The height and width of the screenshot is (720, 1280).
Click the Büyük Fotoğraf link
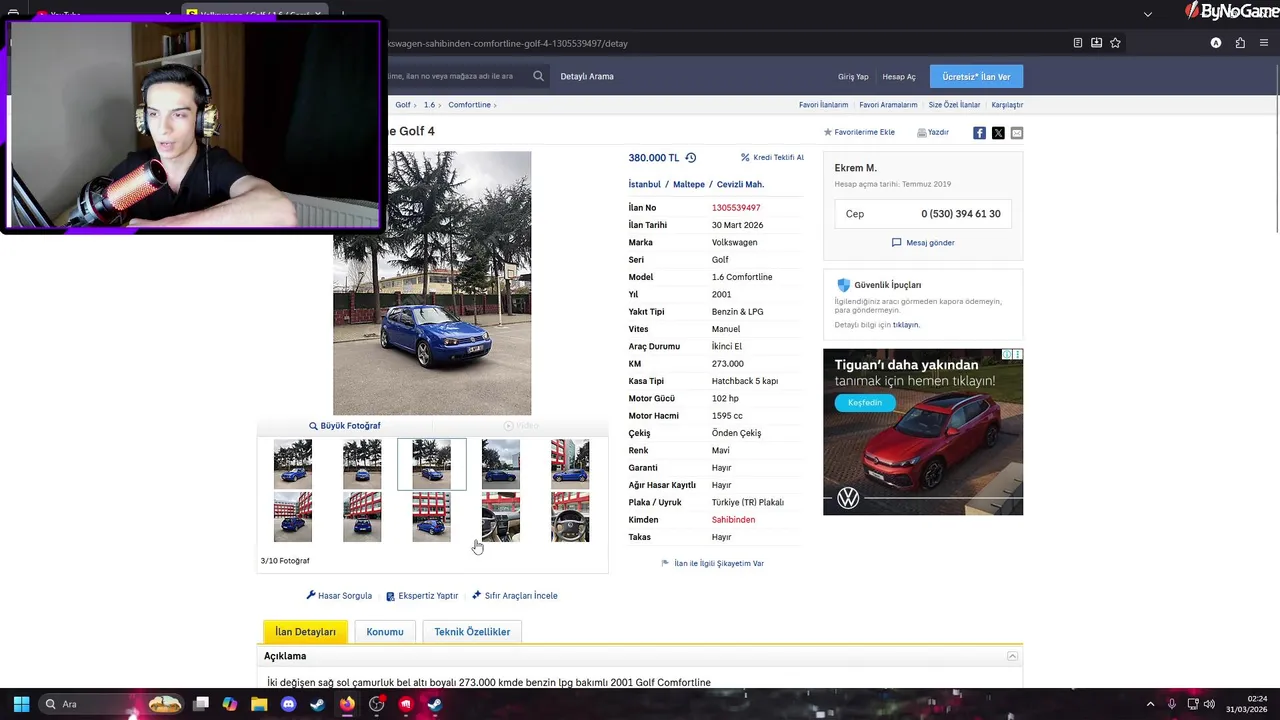click(x=345, y=426)
